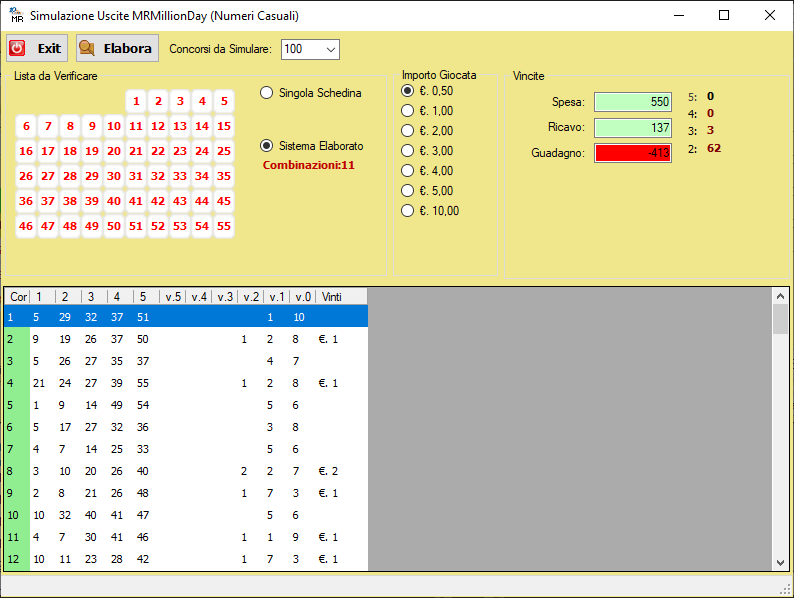794x598 pixels.
Task: Toggle number 1 in the verification grid
Action: point(136,101)
